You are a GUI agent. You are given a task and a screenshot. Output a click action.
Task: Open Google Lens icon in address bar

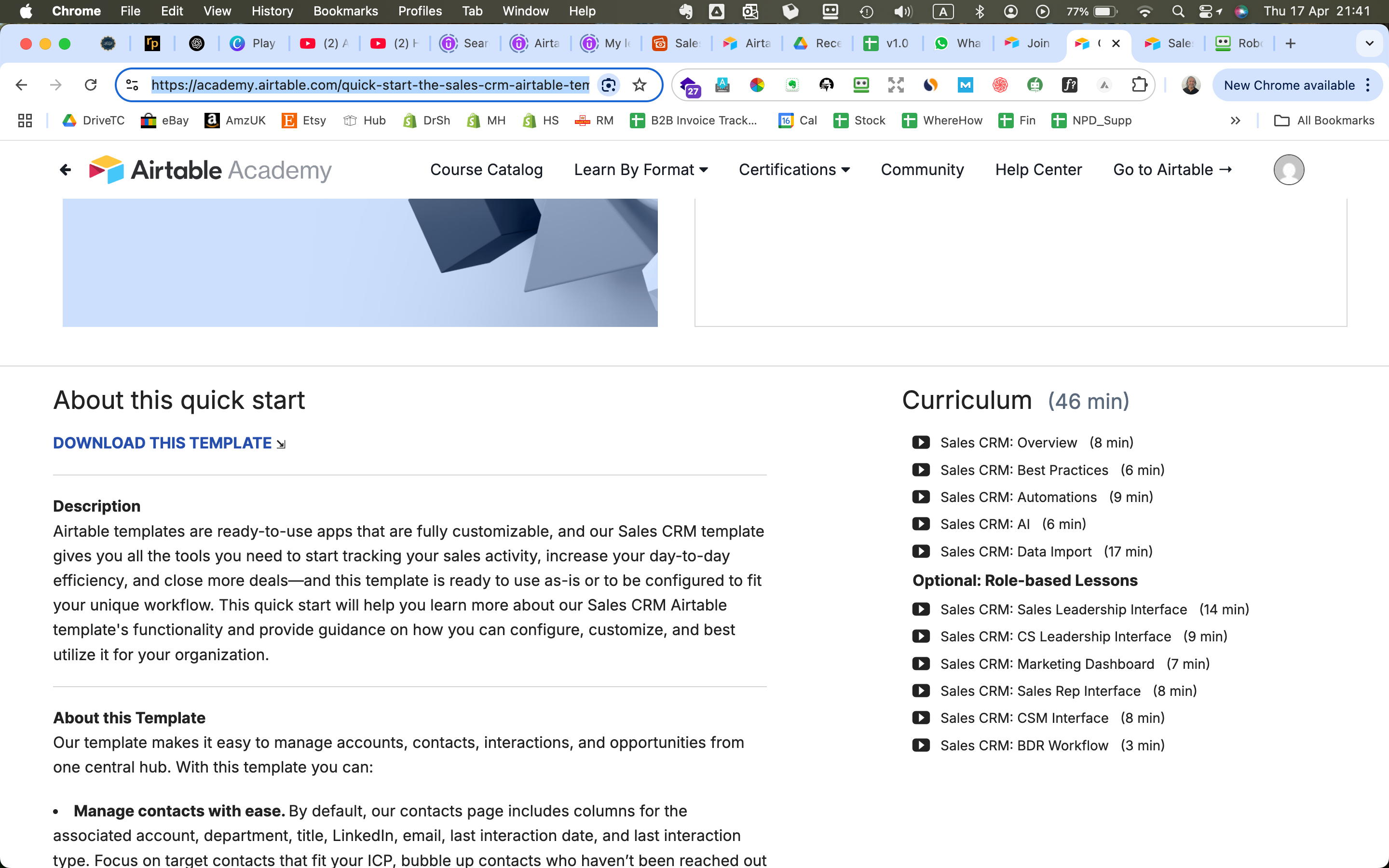pyautogui.click(x=608, y=85)
